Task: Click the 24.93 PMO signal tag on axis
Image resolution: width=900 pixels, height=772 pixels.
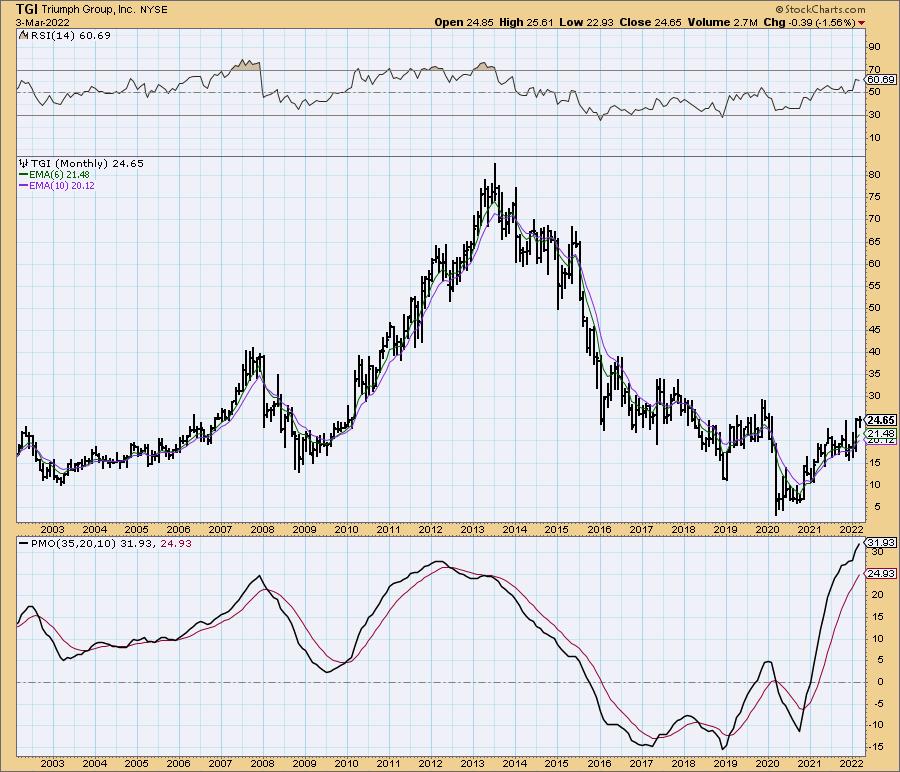Action: point(881,573)
